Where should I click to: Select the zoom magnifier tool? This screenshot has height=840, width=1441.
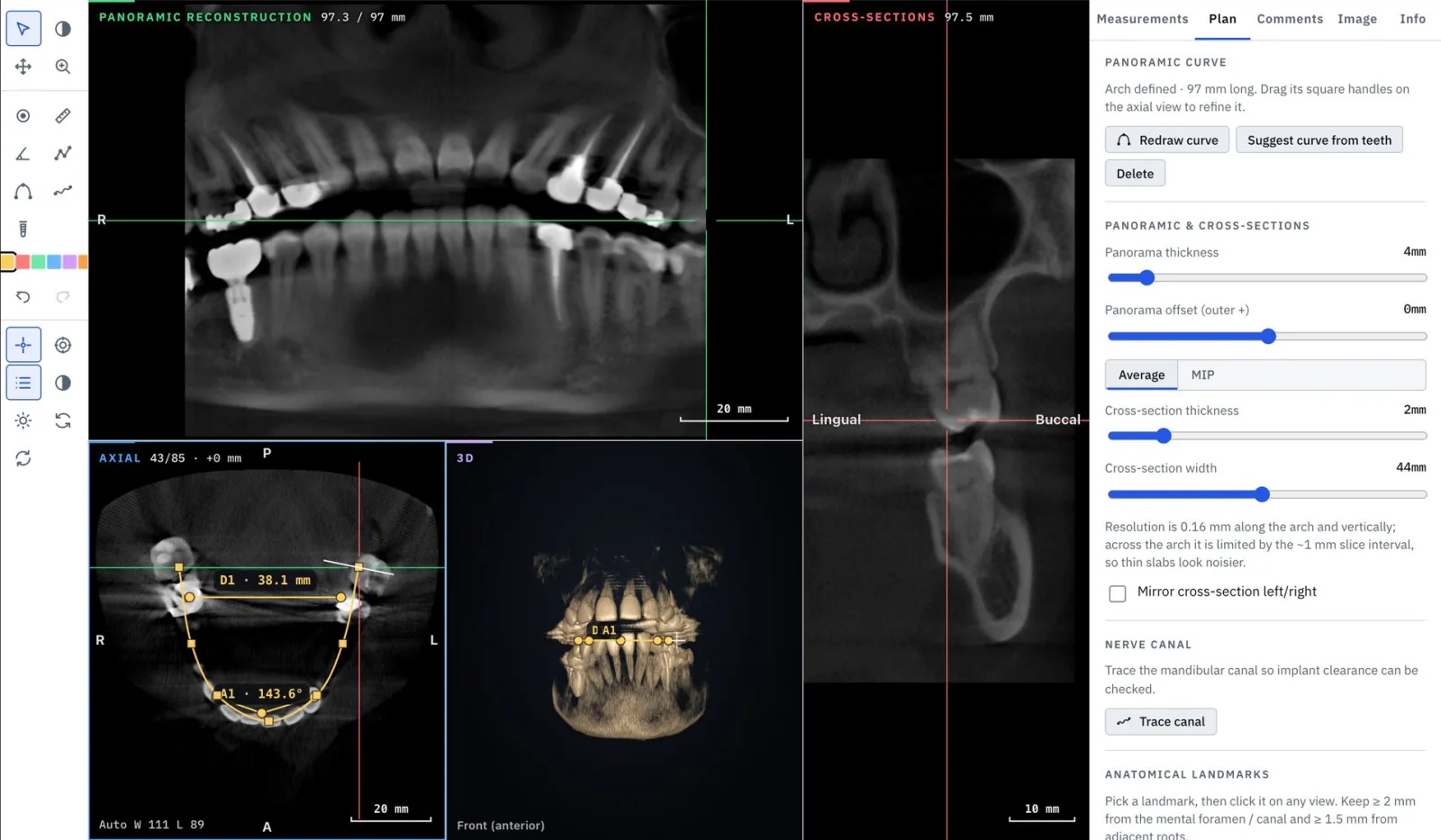point(63,67)
